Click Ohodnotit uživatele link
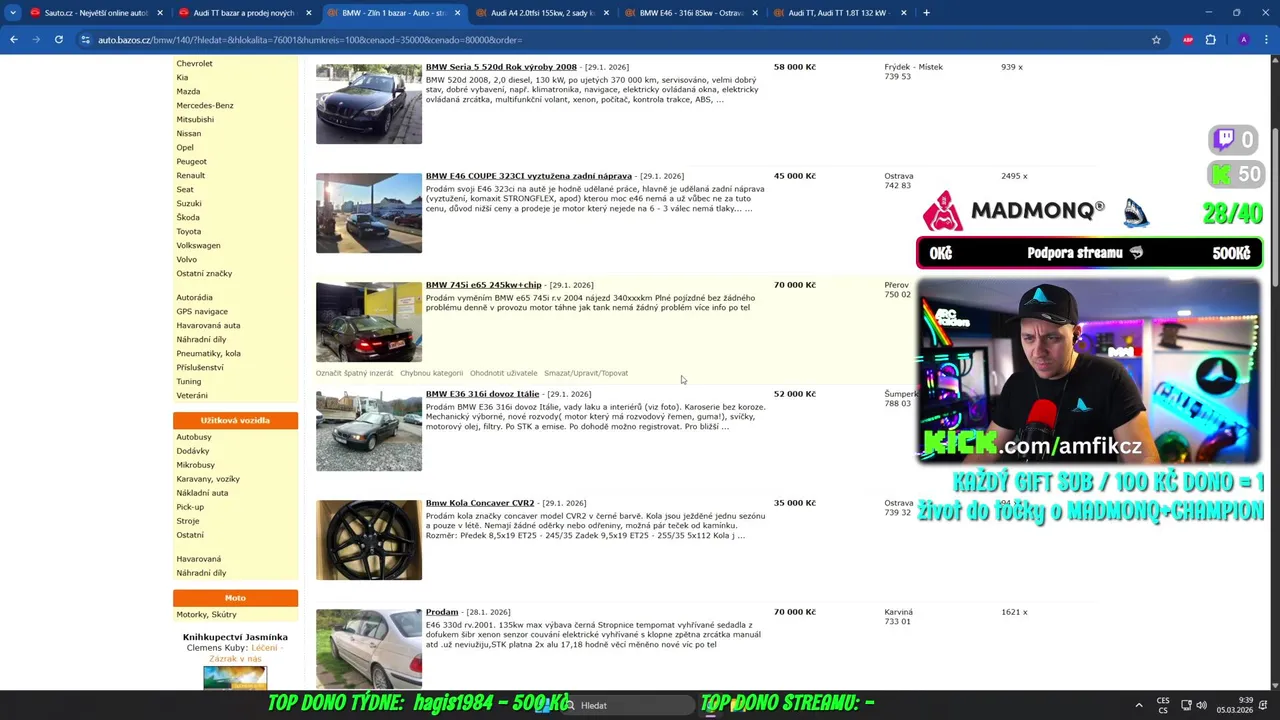 tap(503, 373)
